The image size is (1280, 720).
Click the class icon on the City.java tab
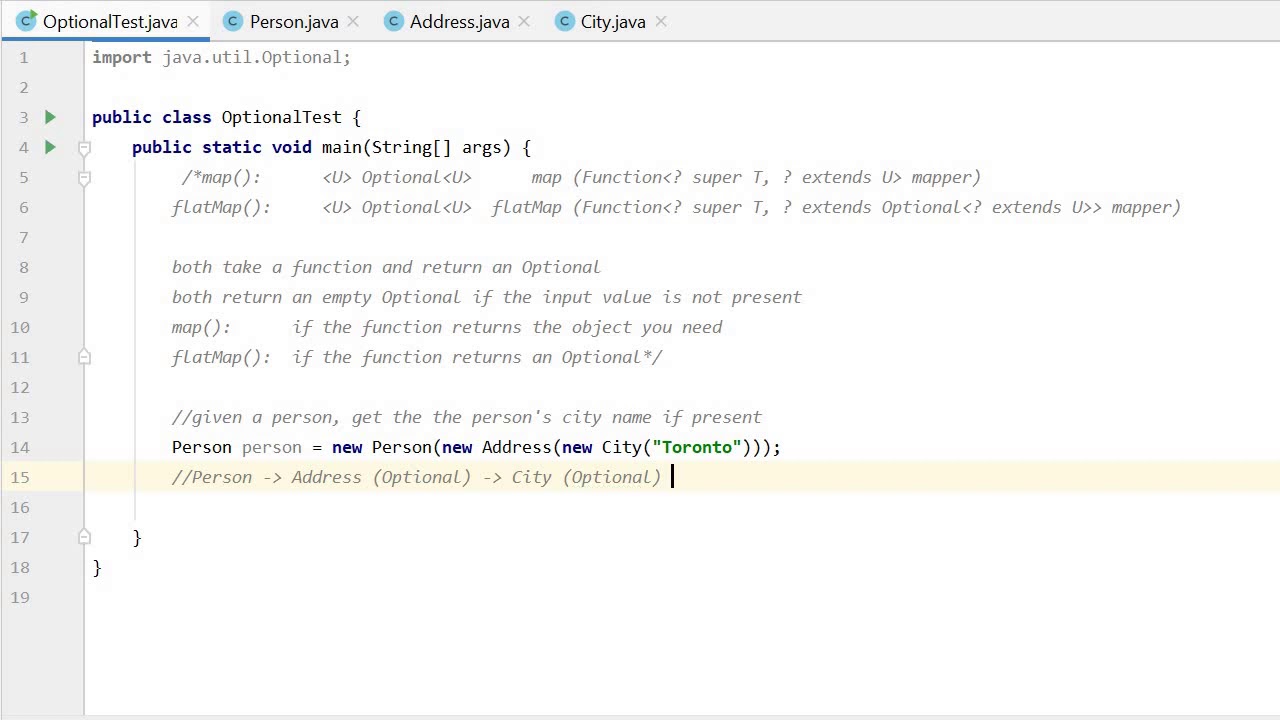[564, 21]
